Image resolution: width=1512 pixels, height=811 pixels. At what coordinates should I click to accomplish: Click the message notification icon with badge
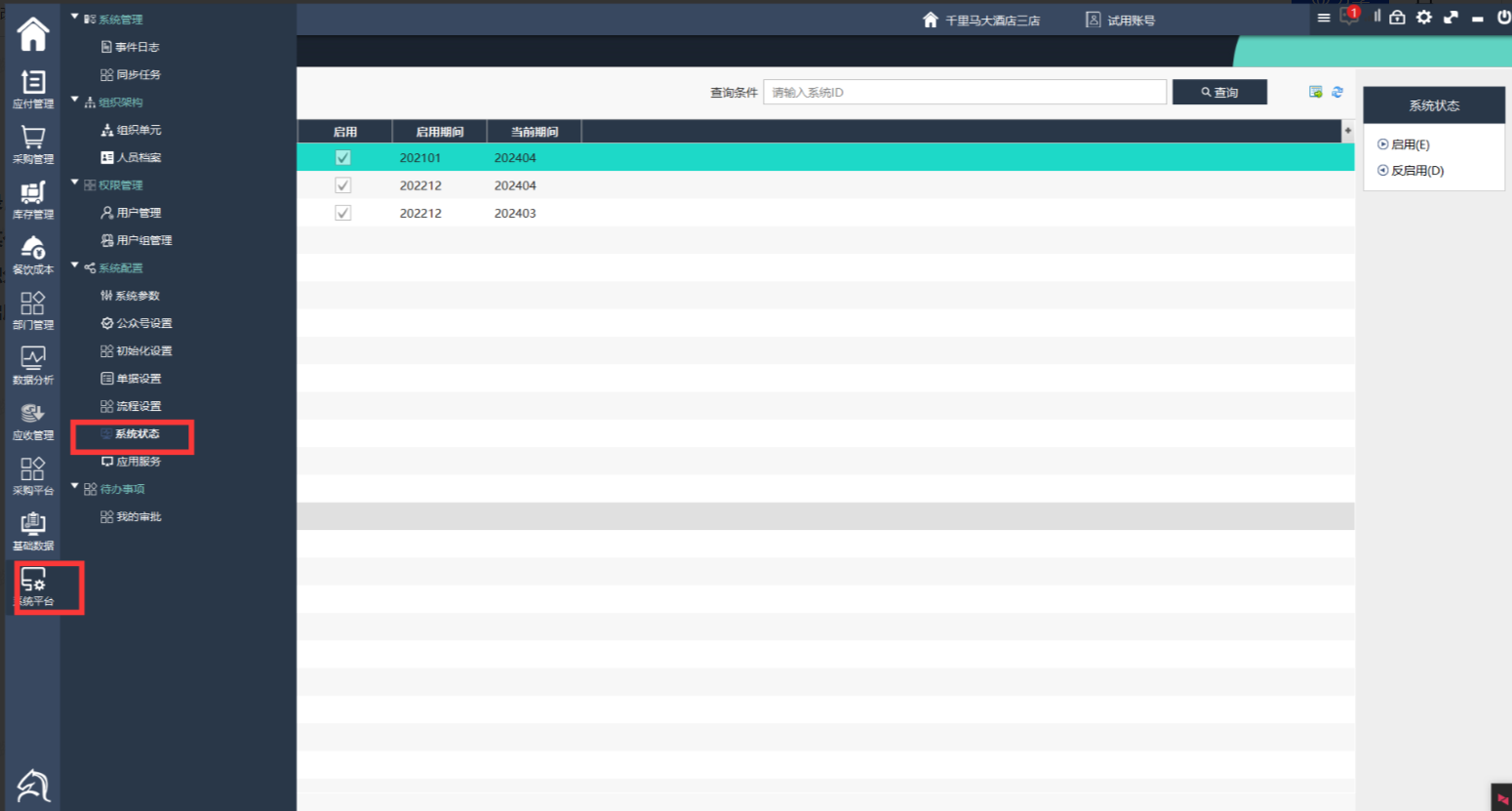(x=1349, y=17)
